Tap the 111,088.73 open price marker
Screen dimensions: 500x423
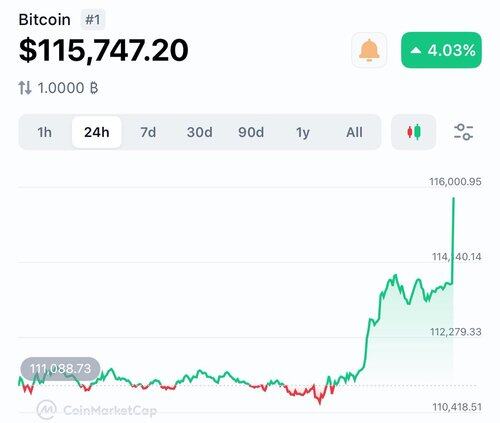(x=60, y=369)
